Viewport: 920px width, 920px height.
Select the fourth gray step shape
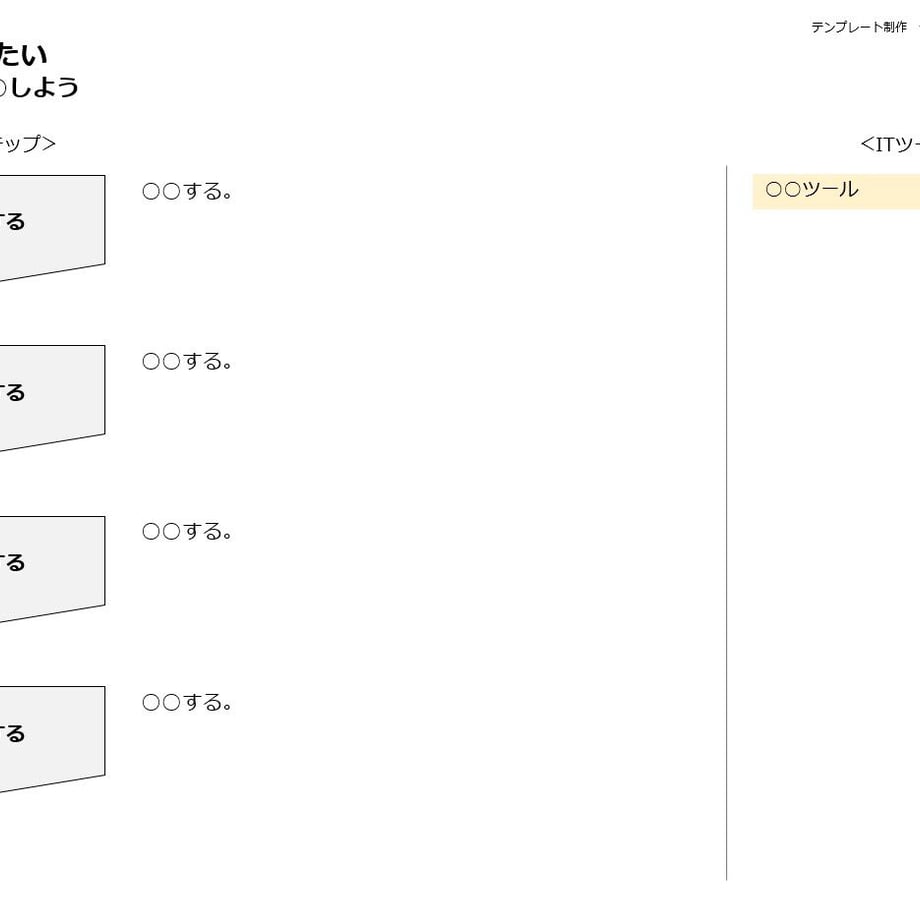click(x=52, y=739)
